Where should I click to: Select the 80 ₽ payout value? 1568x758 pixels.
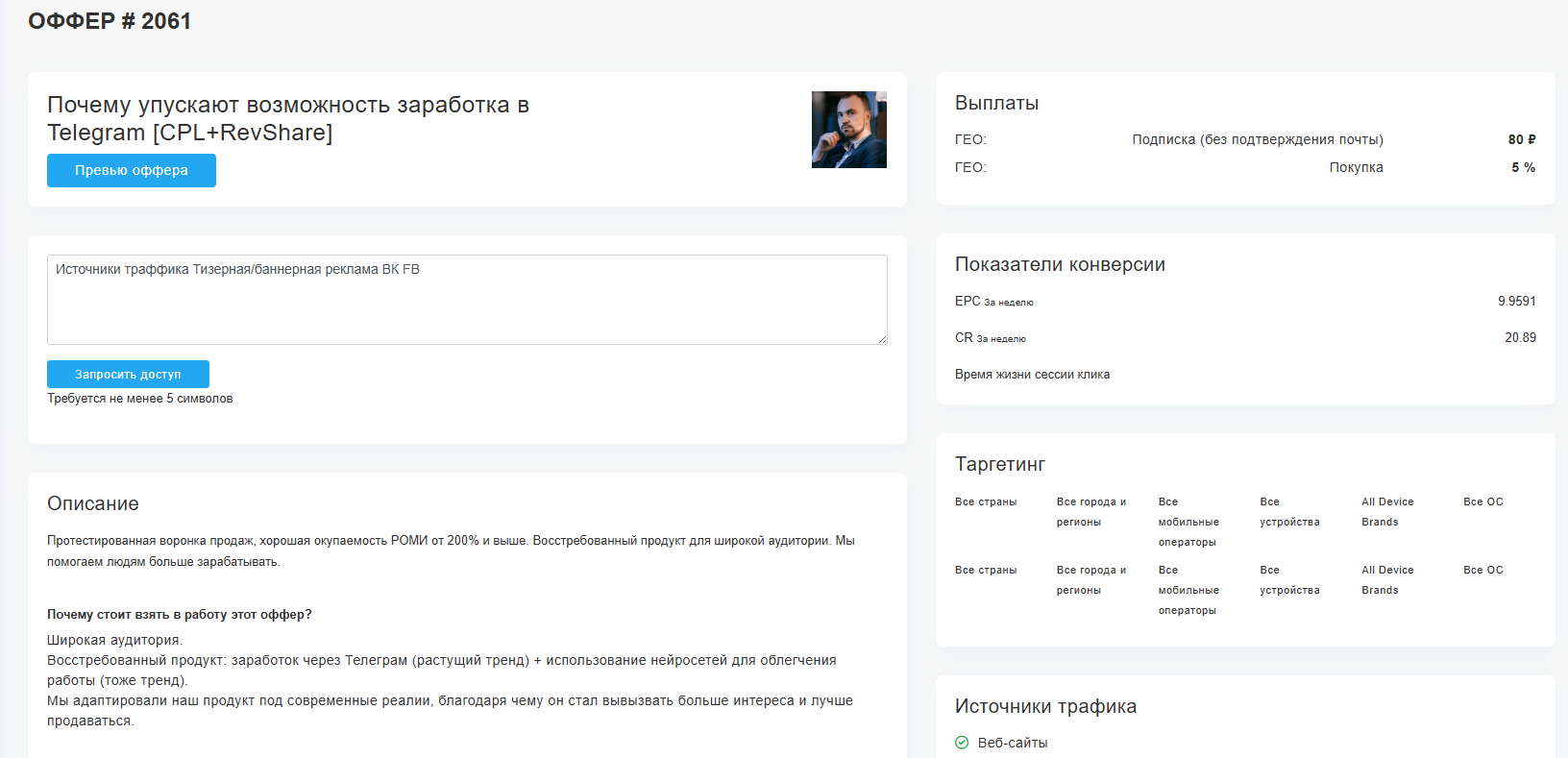(x=1522, y=139)
